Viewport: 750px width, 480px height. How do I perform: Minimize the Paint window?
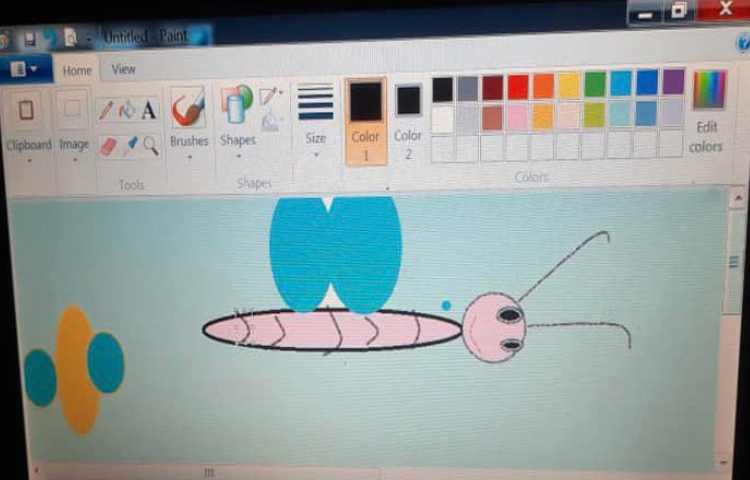point(645,13)
